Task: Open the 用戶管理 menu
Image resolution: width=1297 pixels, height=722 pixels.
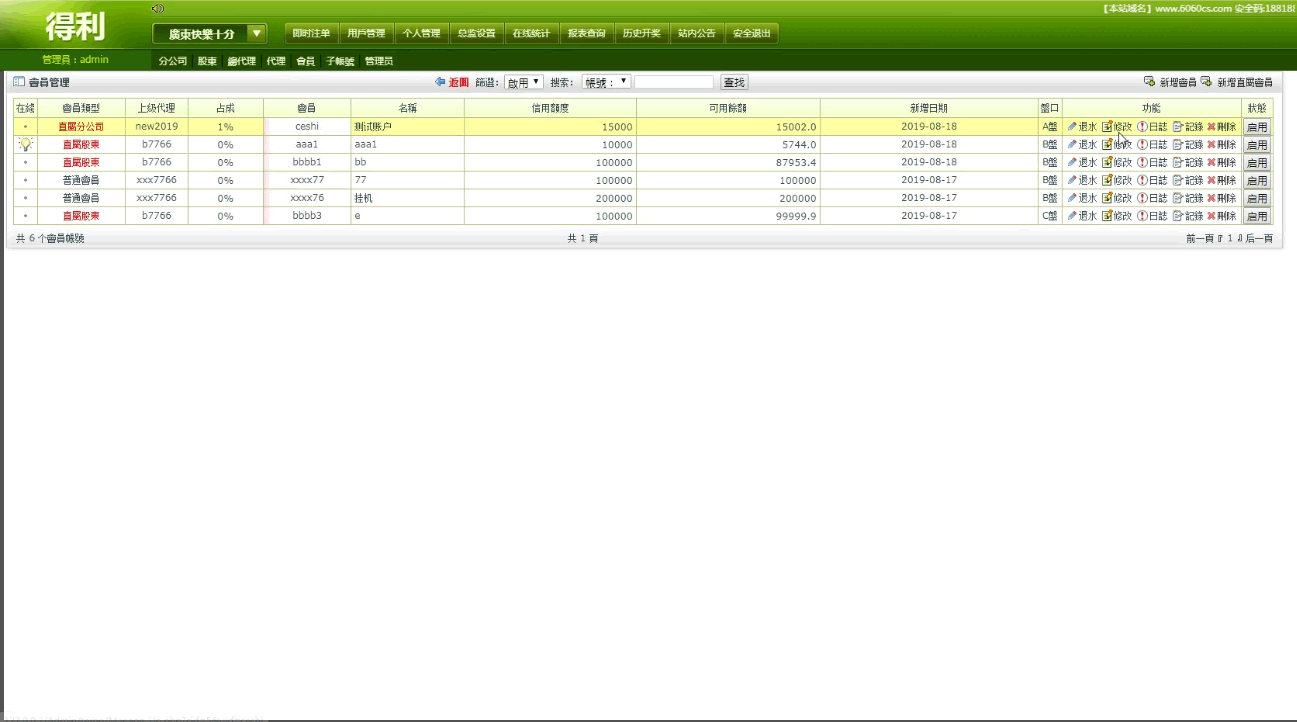Action: 366,34
